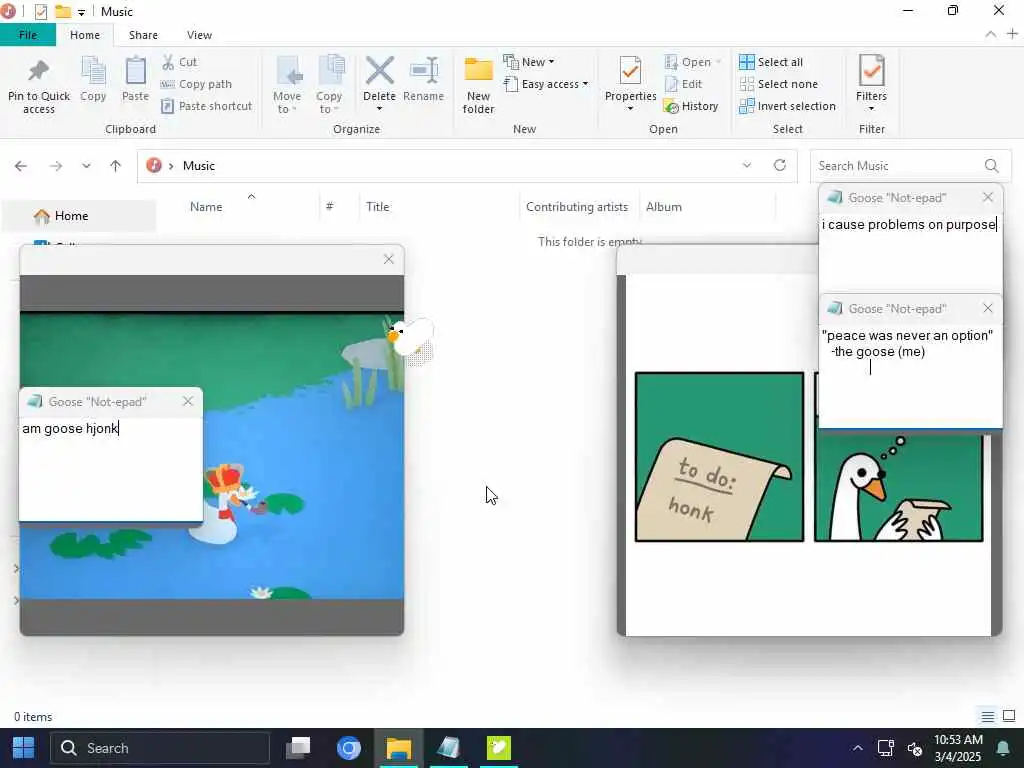This screenshot has height=768, width=1024.
Task: Open the Copy to menu
Action: (328, 85)
